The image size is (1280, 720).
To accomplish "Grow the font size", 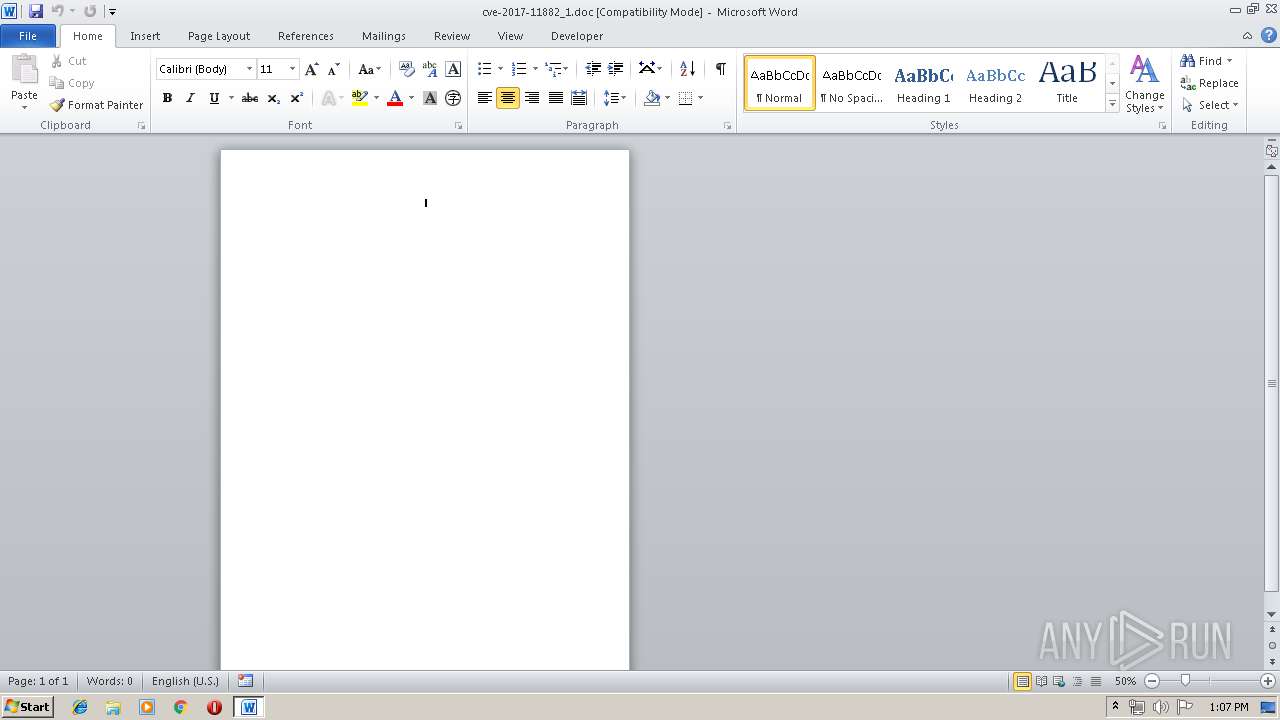I will click(312, 69).
